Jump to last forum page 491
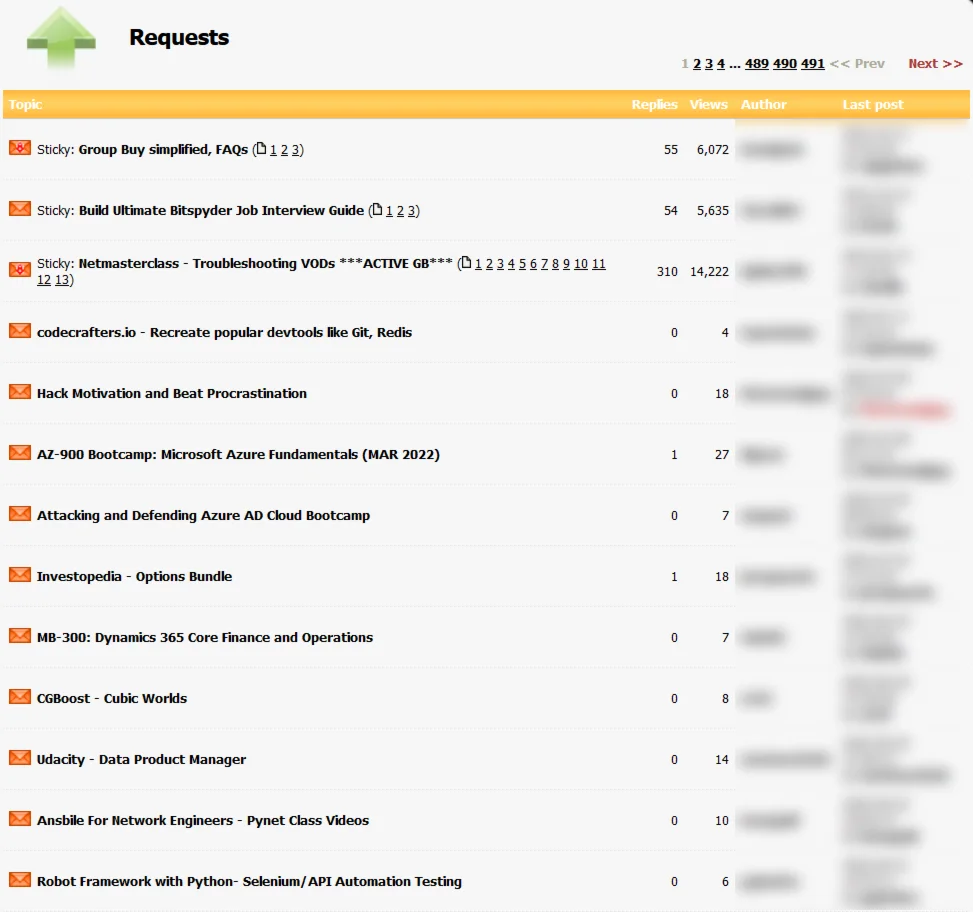Image resolution: width=973 pixels, height=912 pixels. point(812,64)
